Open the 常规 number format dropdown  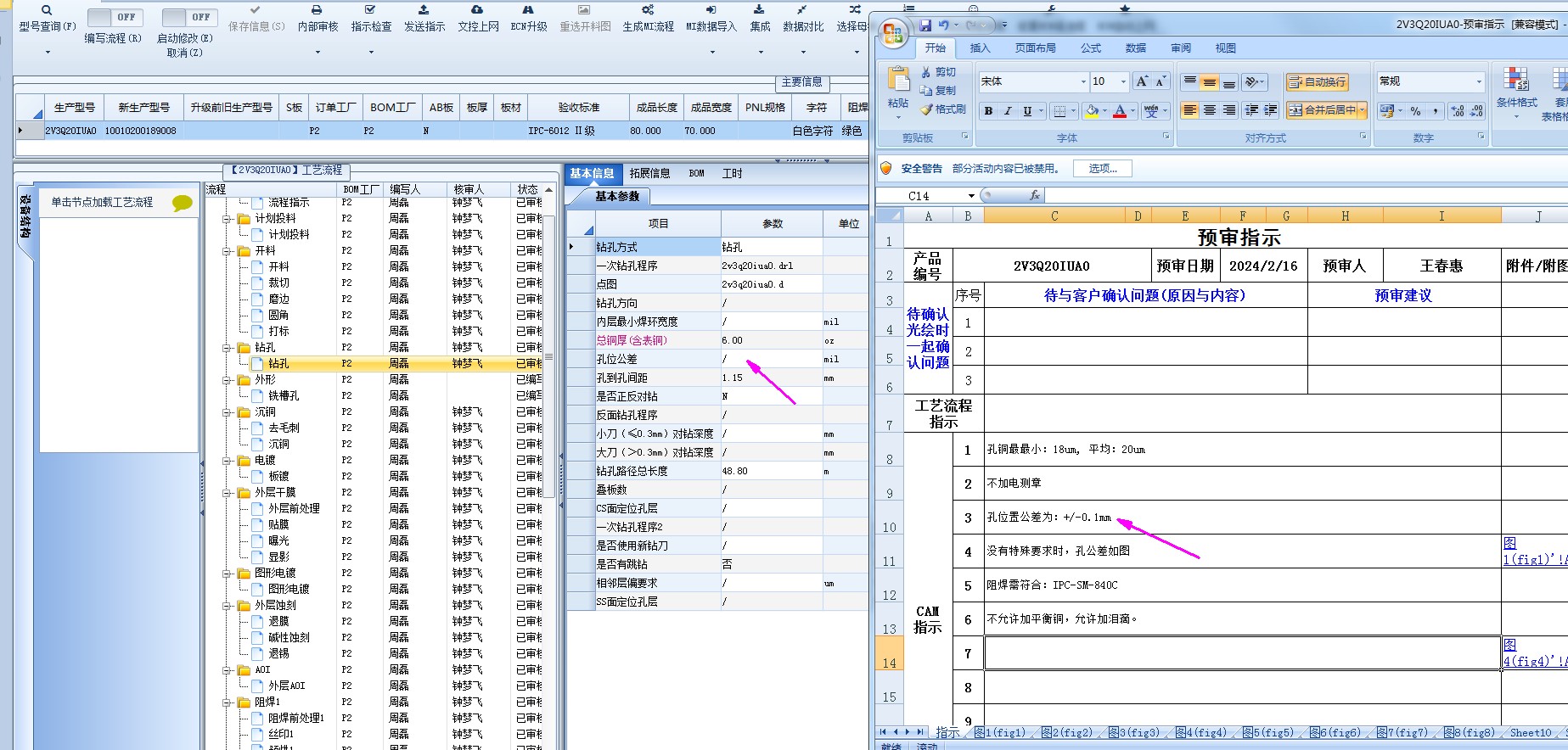(1478, 82)
